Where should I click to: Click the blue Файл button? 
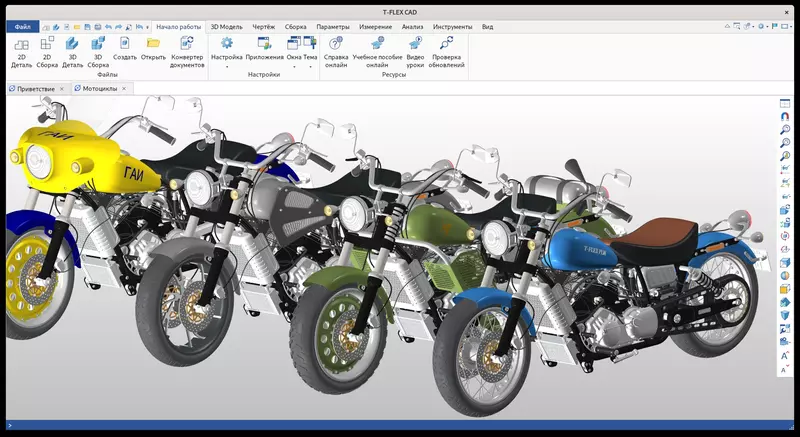(x=22, y=27)
